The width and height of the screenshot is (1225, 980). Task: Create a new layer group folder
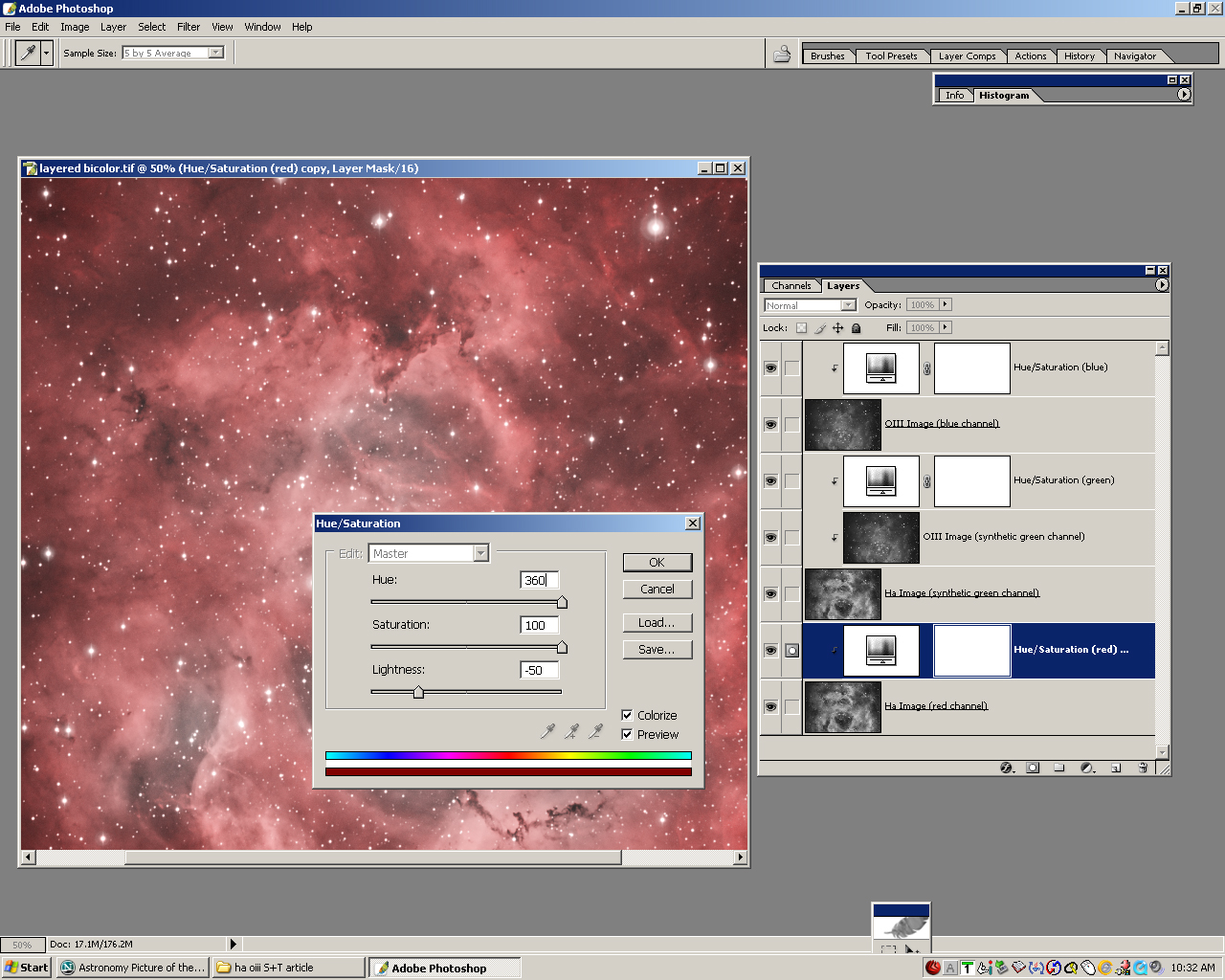(1059, 768)
